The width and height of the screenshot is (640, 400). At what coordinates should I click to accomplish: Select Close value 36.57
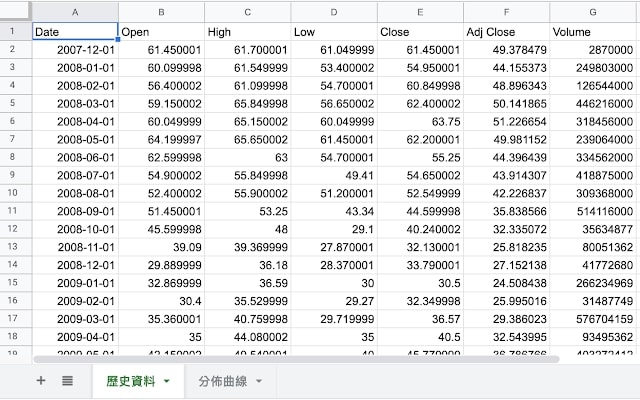(420, 319)
